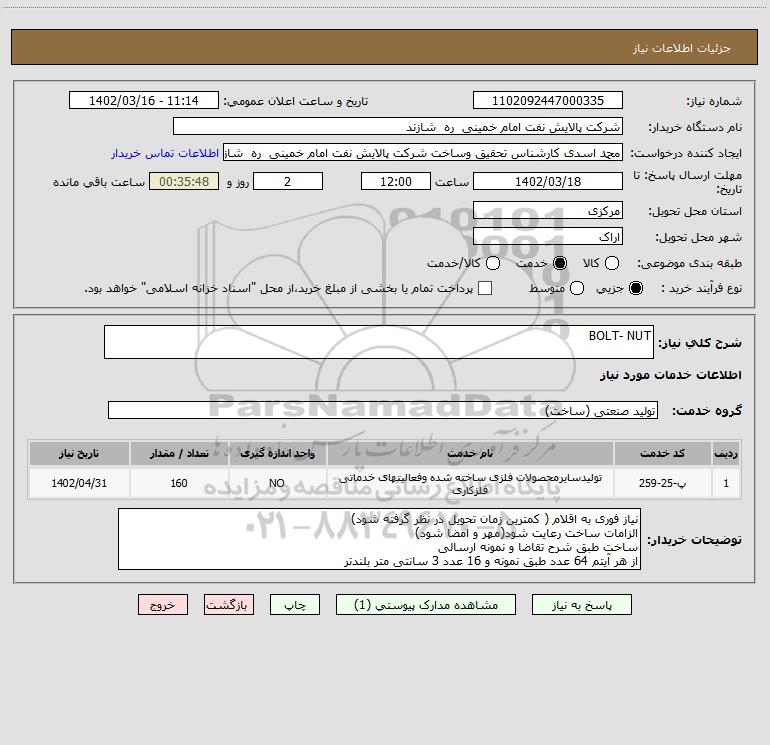The width and height of the screenshot is (770, 745).
Task: Click need date cell 1402/04/31
Action: click(79, 483)
